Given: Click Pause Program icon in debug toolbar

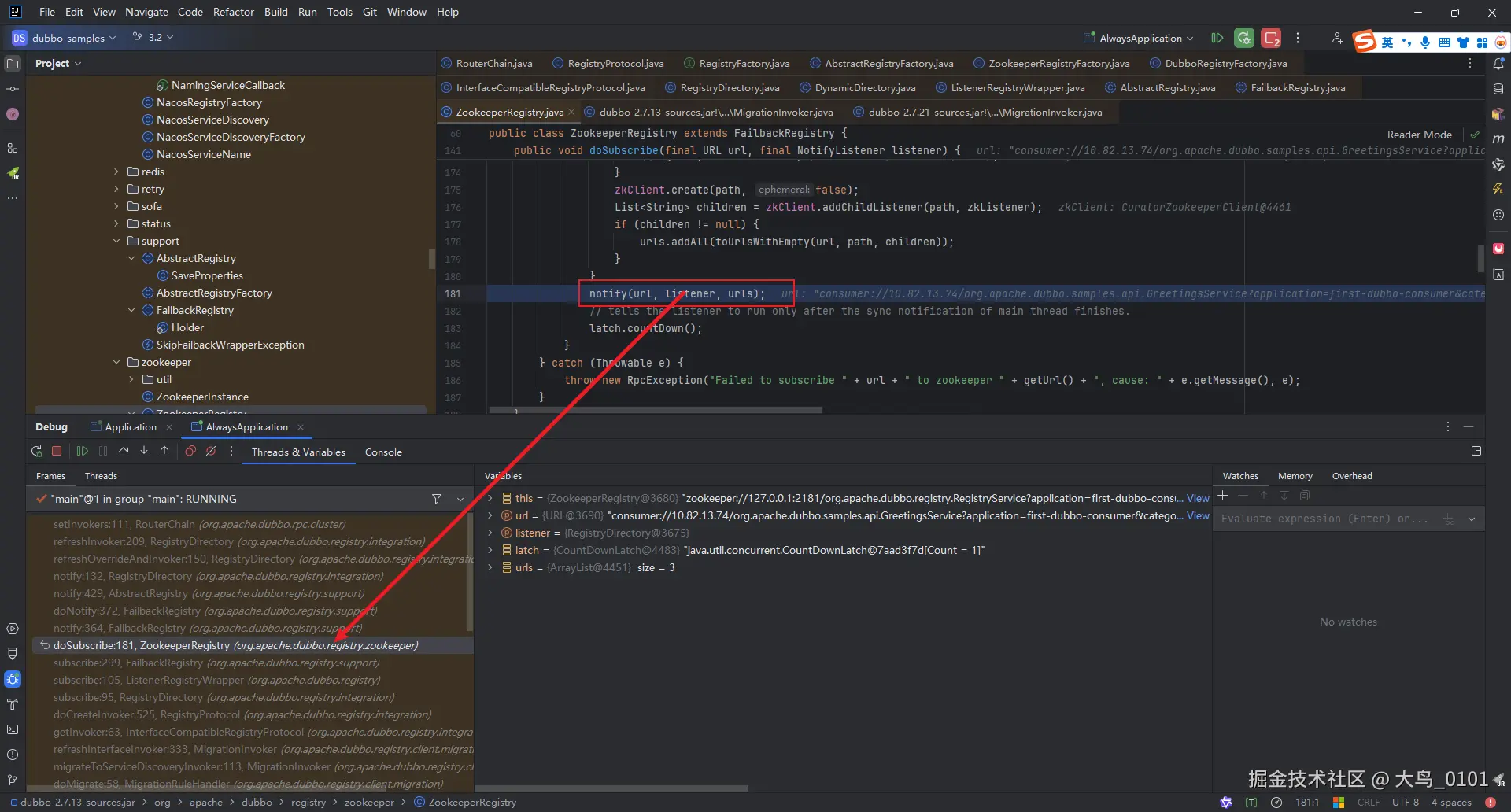Looking at the screenshot, I should click(x=103, y=452).
